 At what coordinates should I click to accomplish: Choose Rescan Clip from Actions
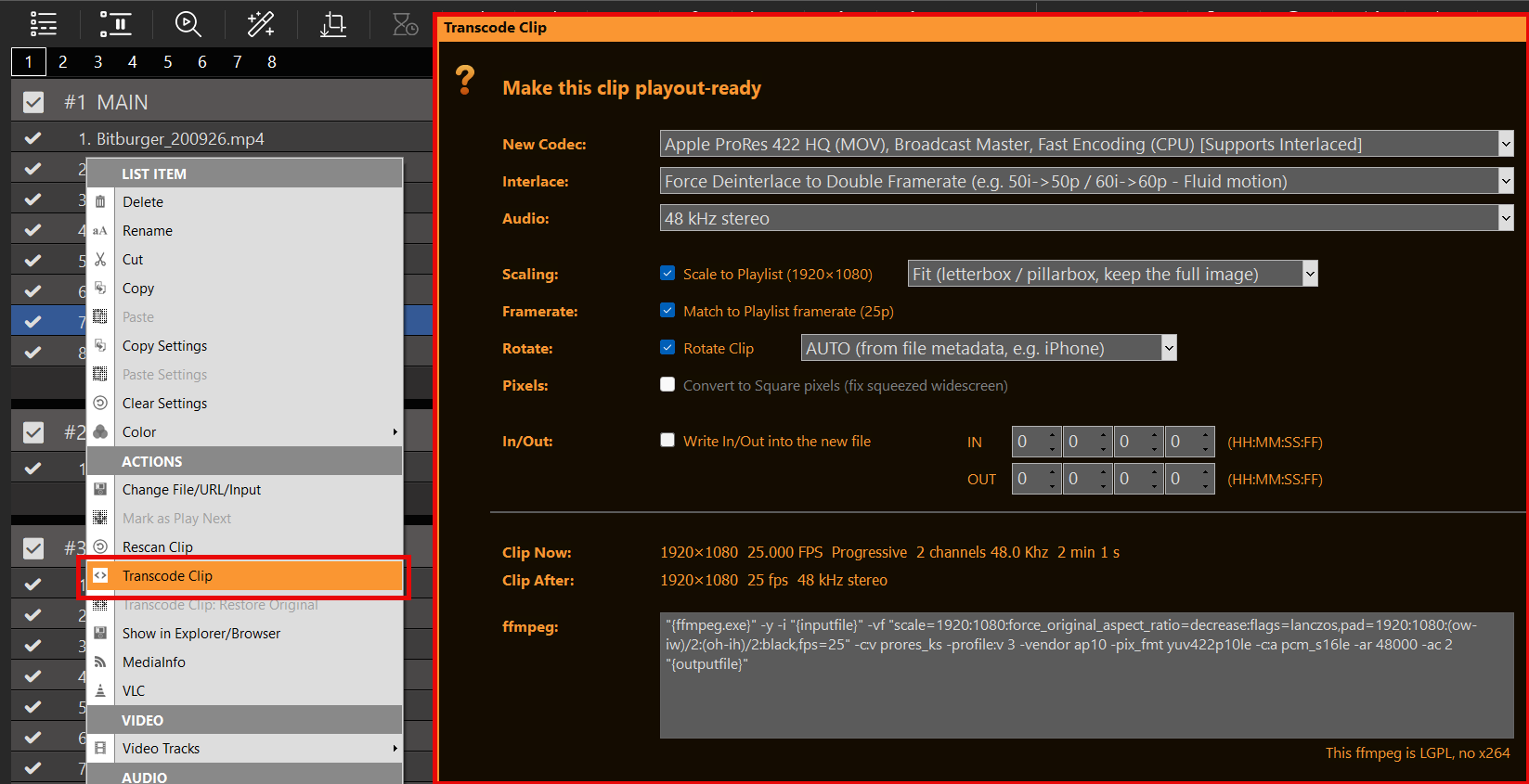pyautogui.click(x=158, y=546)
